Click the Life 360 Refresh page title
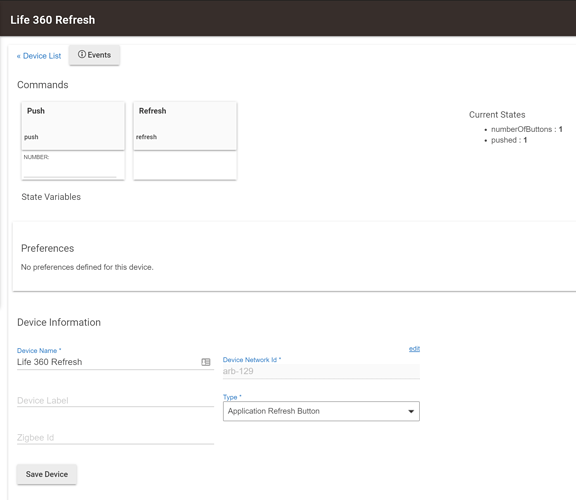576x500 pixels. tap(53, 20)
